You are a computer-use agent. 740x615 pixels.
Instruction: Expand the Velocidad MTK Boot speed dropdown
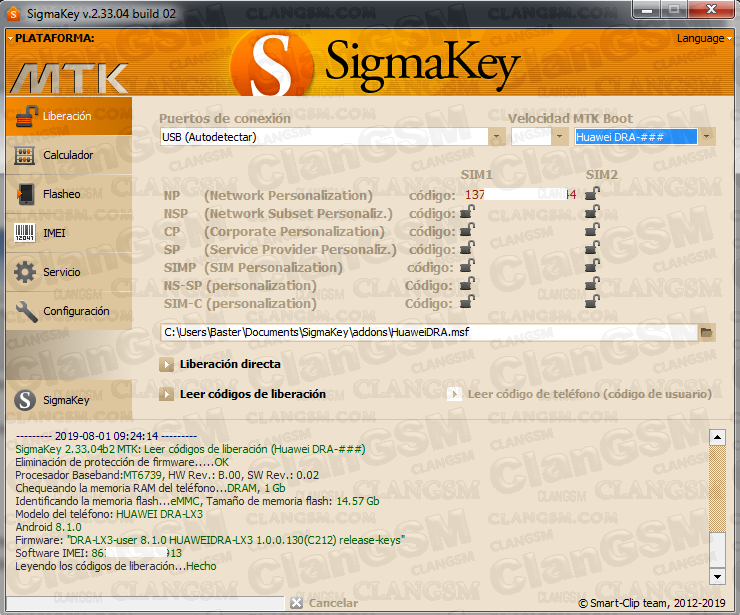(559, 137)
